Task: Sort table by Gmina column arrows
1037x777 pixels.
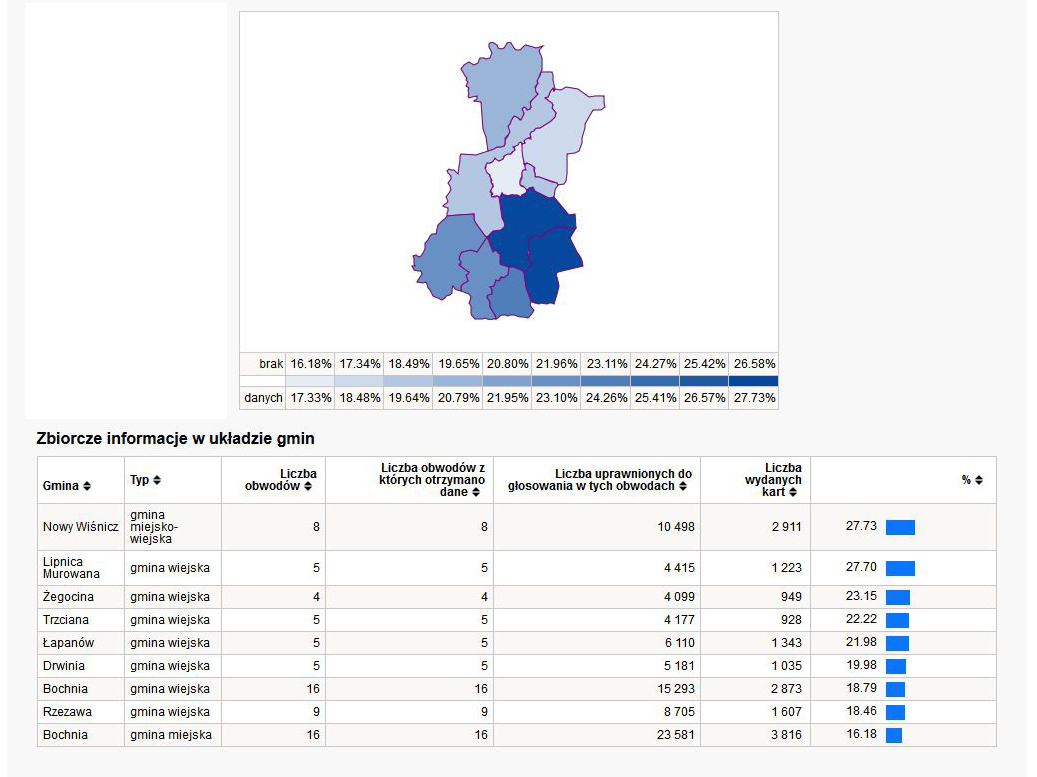Action: [87, 486]
